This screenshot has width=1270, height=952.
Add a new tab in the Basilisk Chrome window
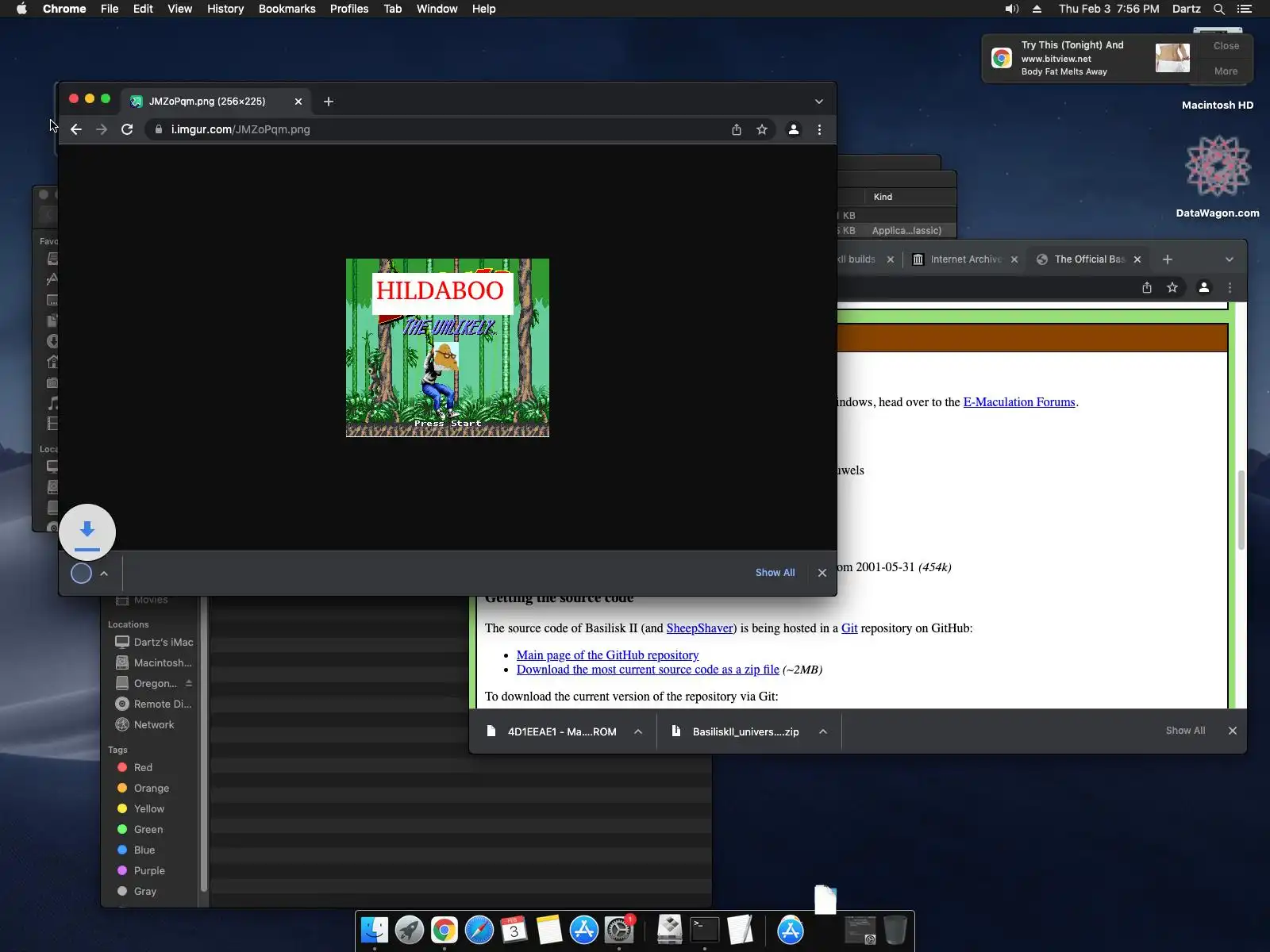click(1167, 259)
